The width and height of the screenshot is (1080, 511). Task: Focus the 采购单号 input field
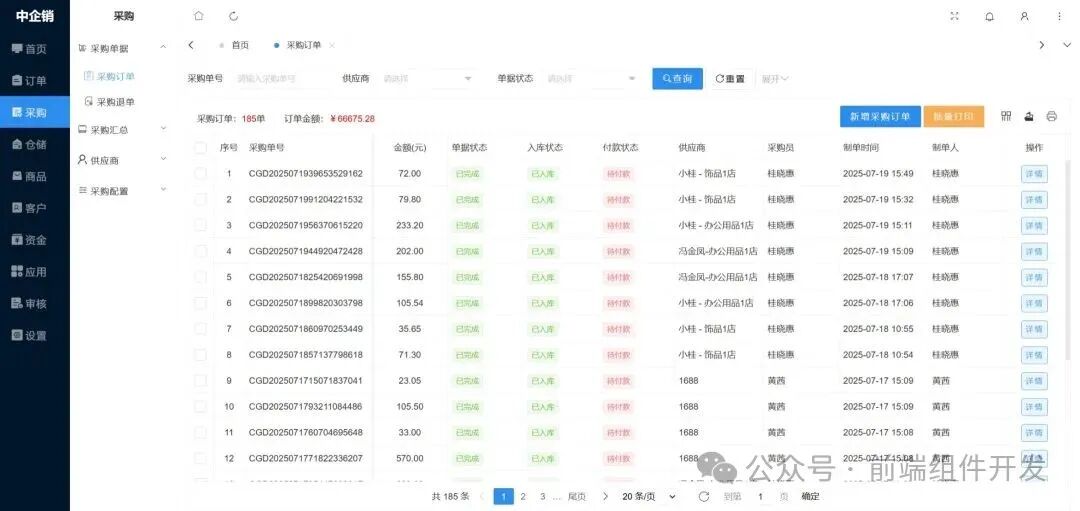280,79
